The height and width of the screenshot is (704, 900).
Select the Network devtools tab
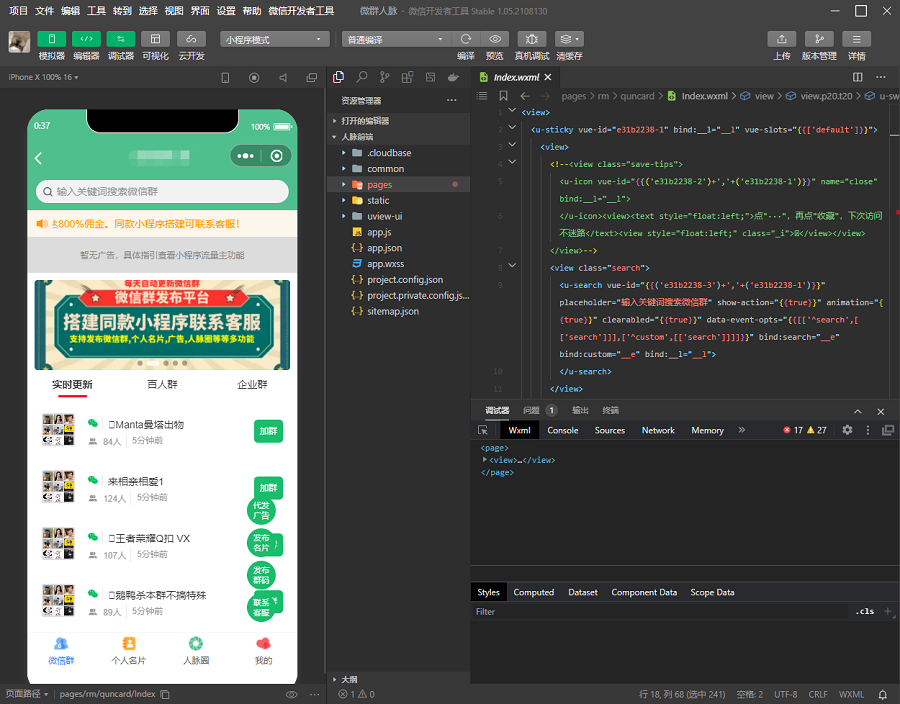click(x=658, y=430)
